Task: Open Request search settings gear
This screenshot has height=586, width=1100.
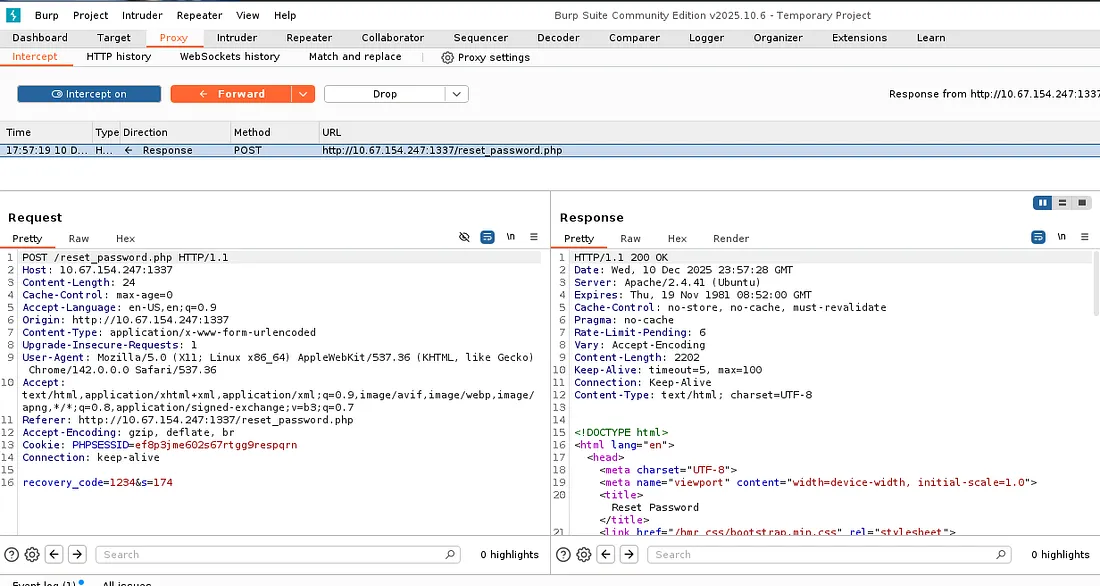Action: [x=32, y=554]
